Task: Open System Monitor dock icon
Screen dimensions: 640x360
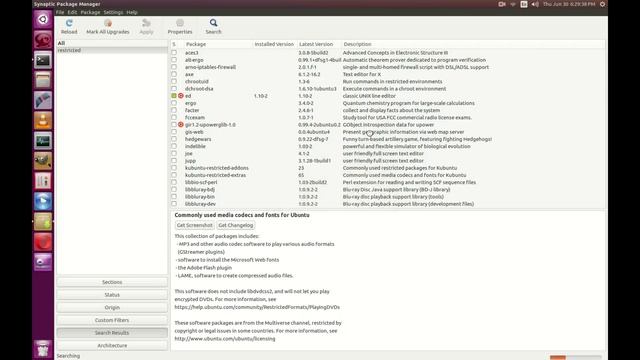Action: [x=43, y=141]
